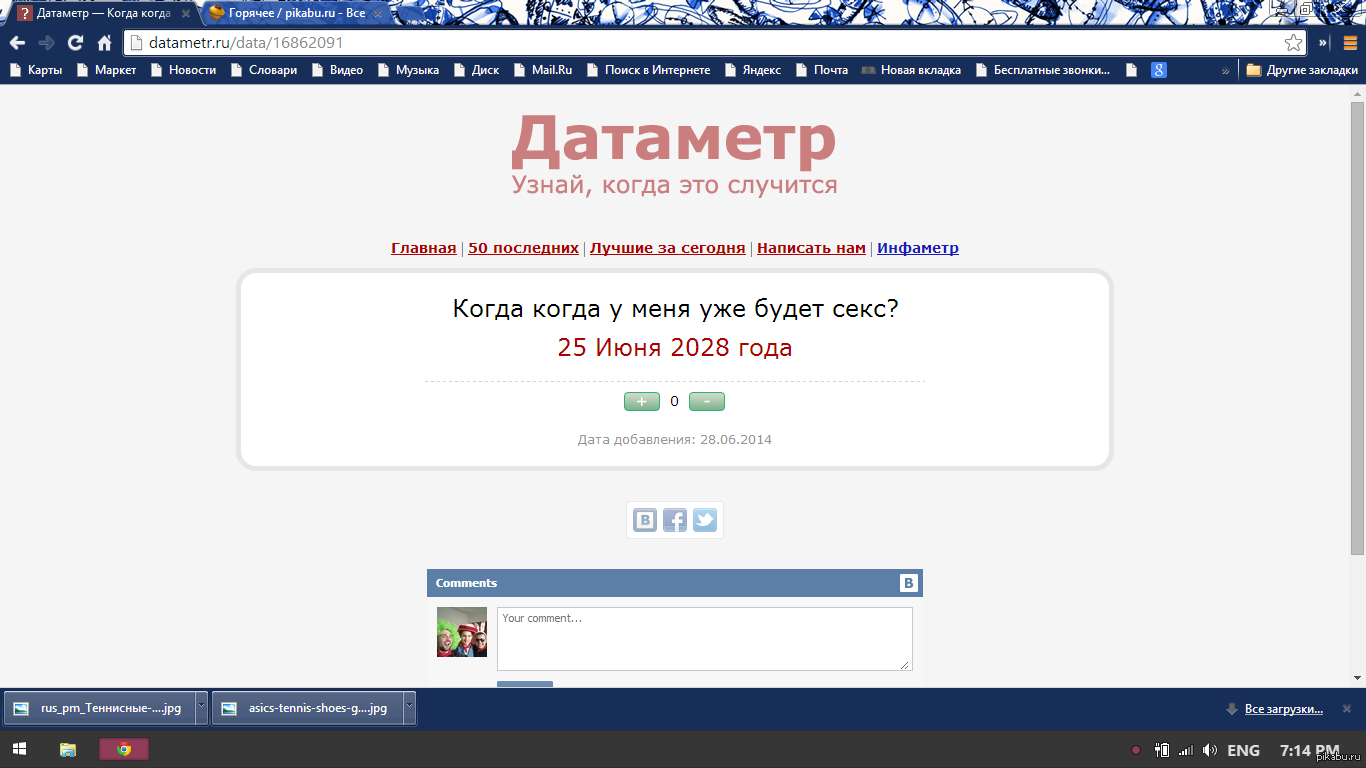Share the page via Facebook icon
Viewport: 1366px width, 768px height.
click(675, 520)
